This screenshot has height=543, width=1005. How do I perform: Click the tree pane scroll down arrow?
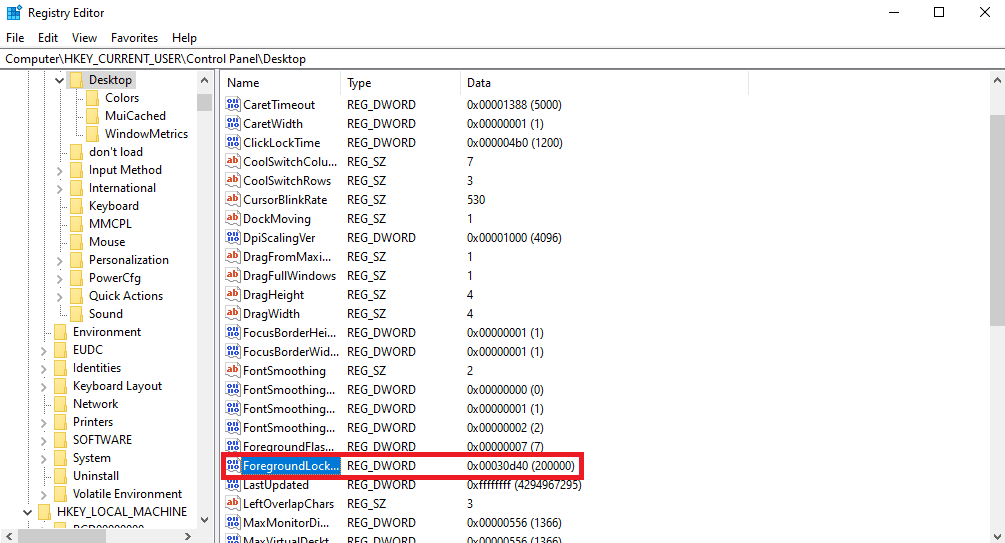204,519
